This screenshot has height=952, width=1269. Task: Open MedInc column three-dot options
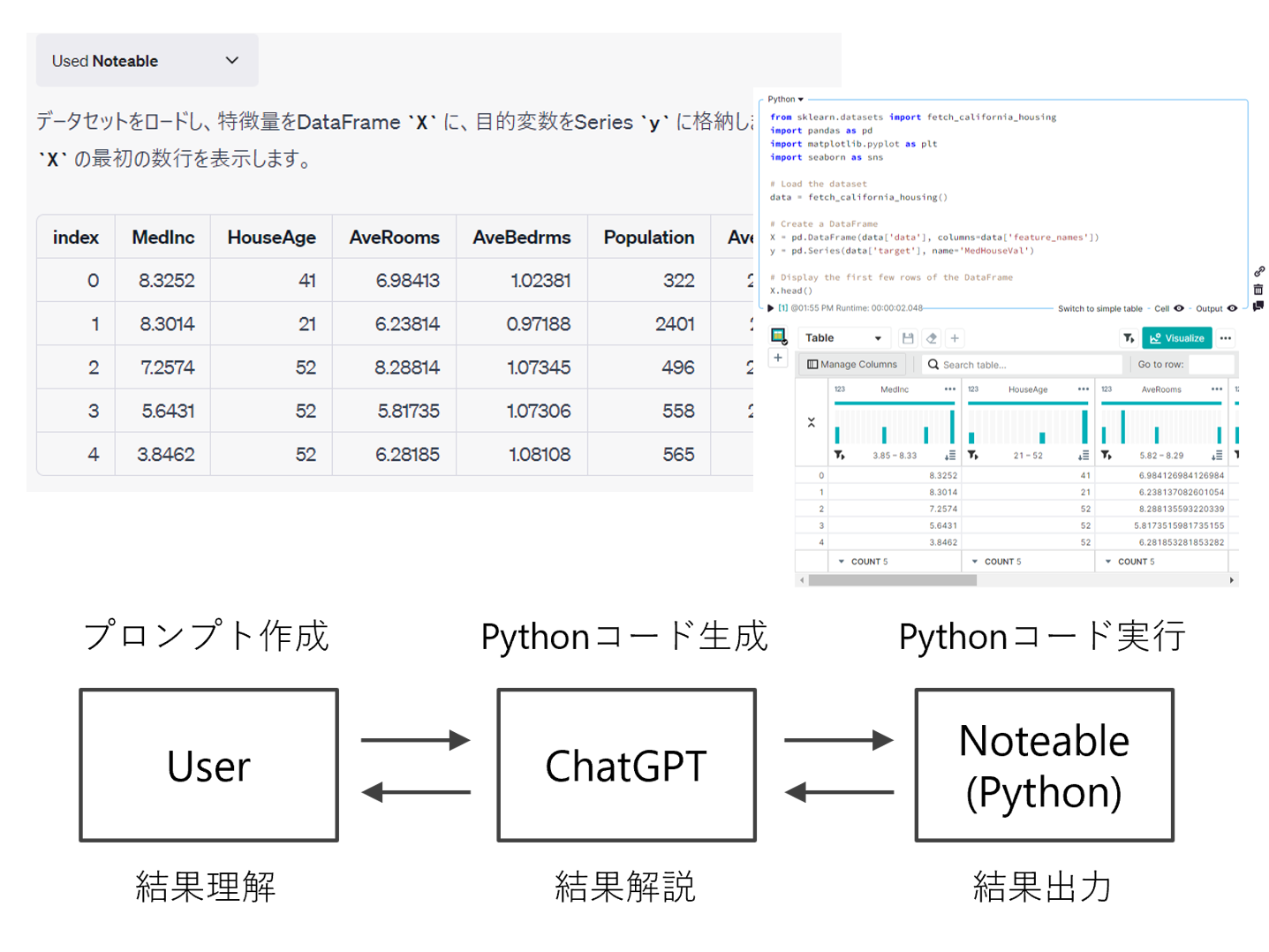pyautogui.click(x=949, y=389)
